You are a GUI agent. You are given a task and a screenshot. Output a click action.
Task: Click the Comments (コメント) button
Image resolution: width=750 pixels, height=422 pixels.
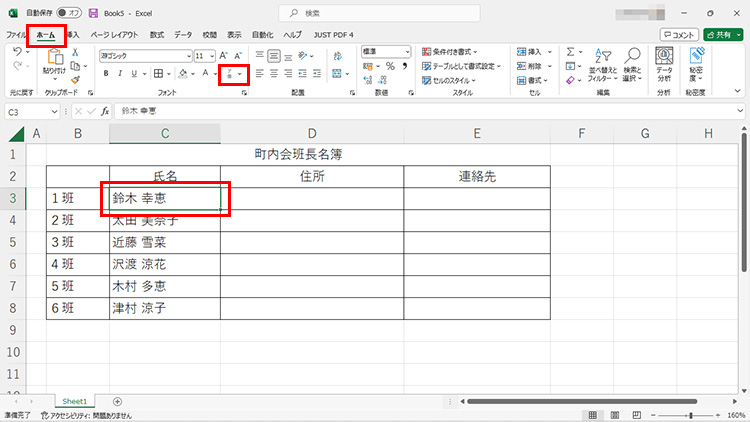679,34
